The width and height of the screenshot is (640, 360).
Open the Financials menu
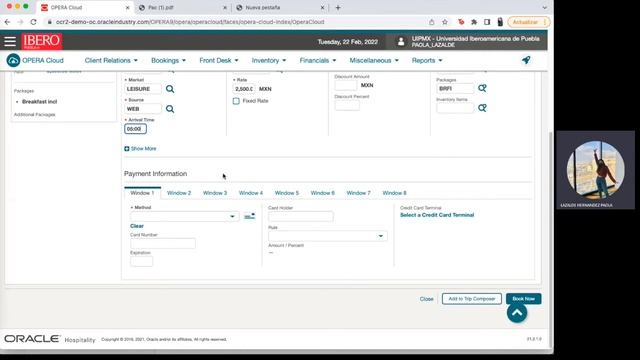coord(318,60)
